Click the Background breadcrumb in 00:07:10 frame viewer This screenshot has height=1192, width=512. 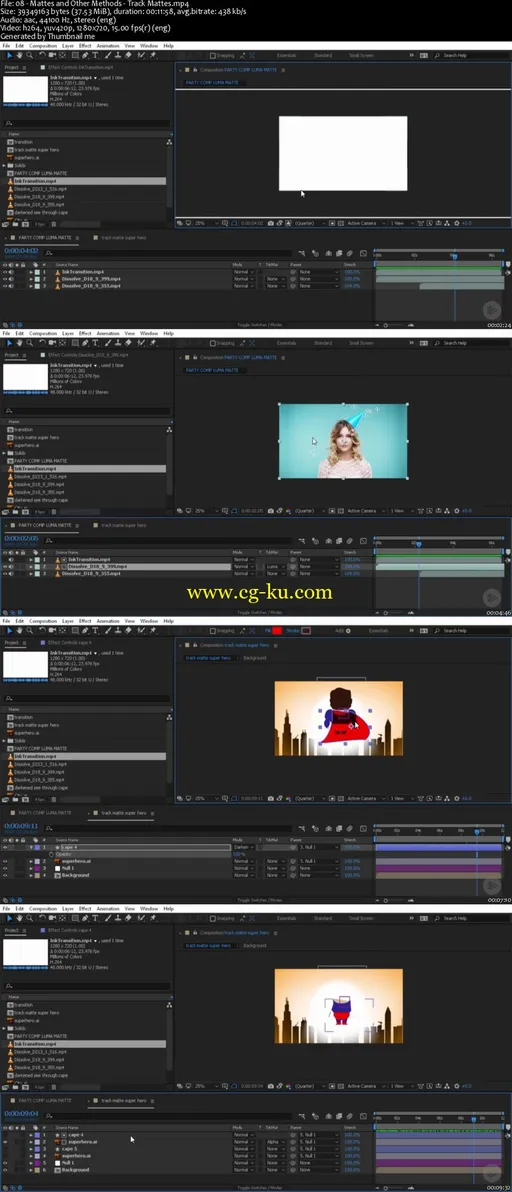point(254,658)
